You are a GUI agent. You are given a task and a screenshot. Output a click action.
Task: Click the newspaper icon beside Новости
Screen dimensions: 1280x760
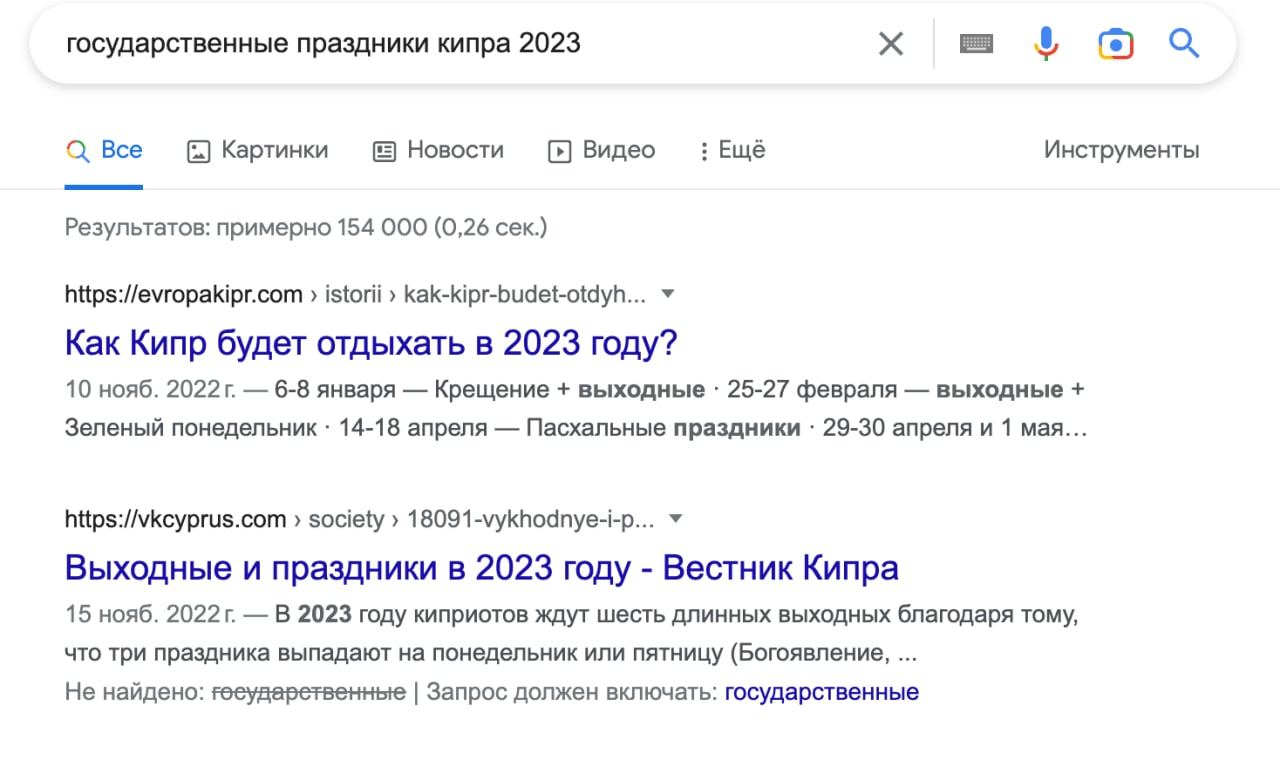pos(384,151)
